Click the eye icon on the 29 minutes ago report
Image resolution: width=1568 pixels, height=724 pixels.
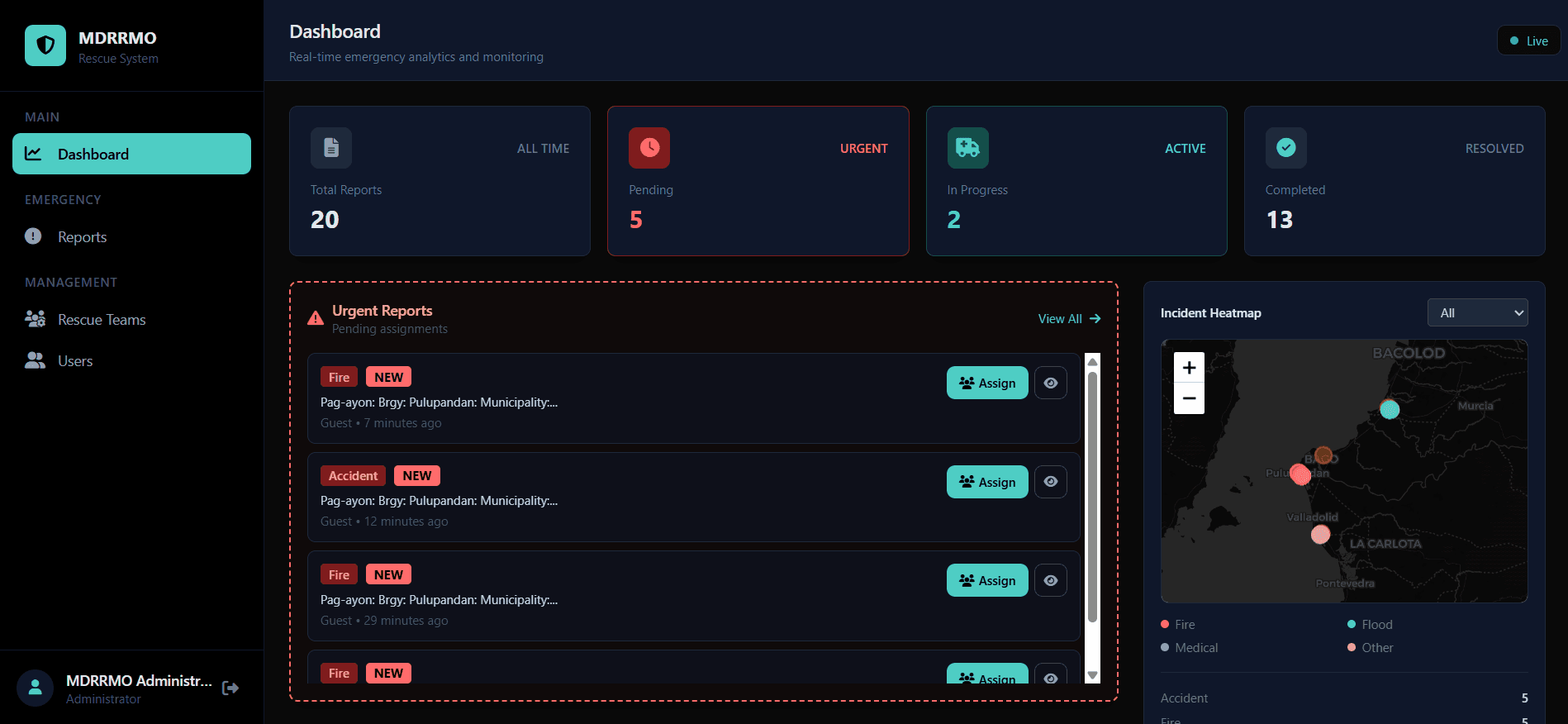[1051, 580]
